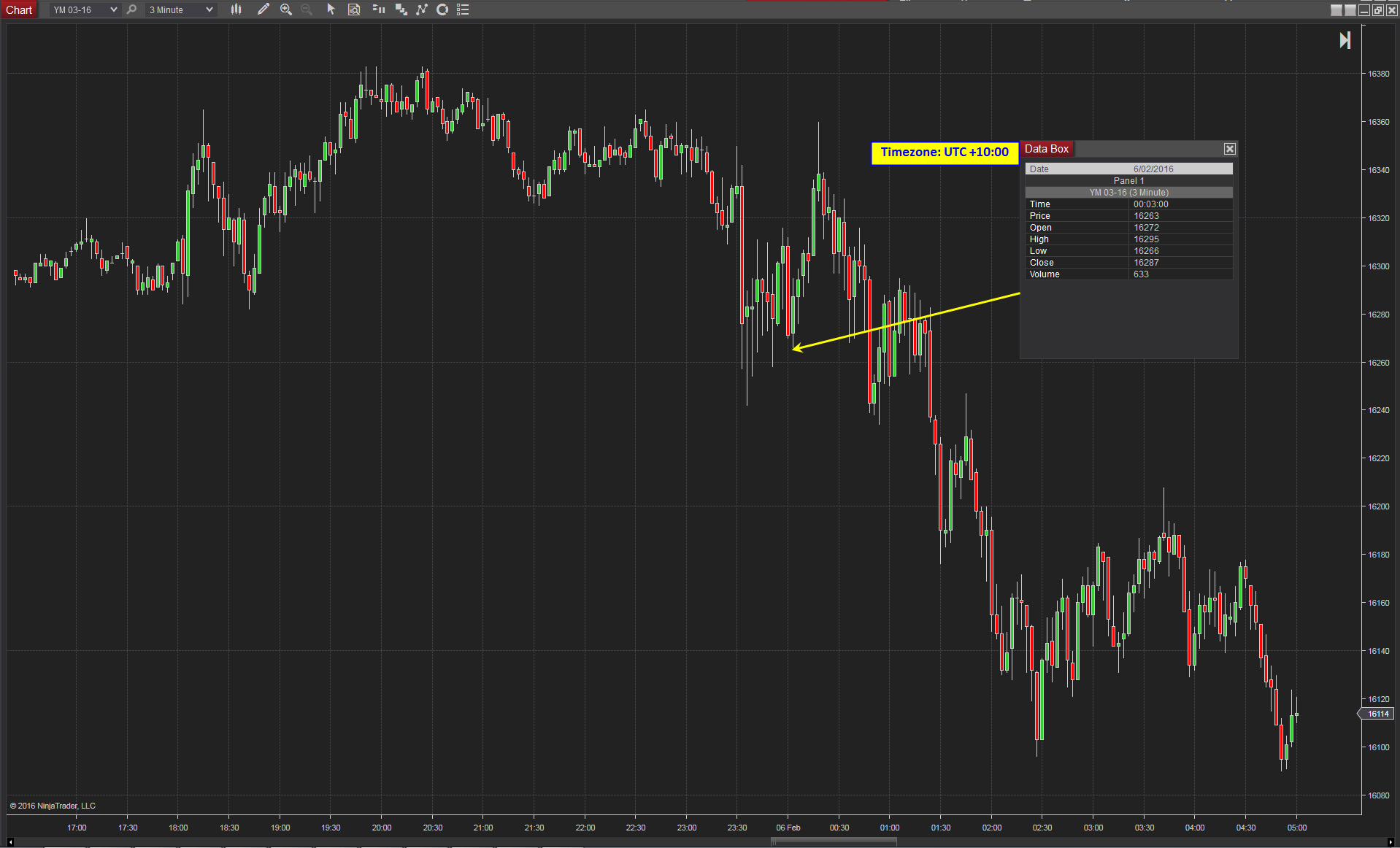Screen dimensions: 1400x848
Task: Expand the 3 Minute interval dropdown
Action: pyautogui.click(x=180, y=9)
